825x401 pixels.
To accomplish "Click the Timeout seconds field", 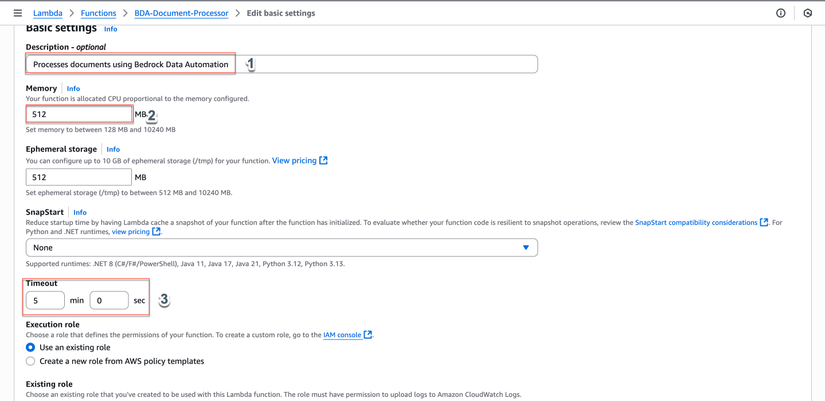I will (x=109, y=300).
